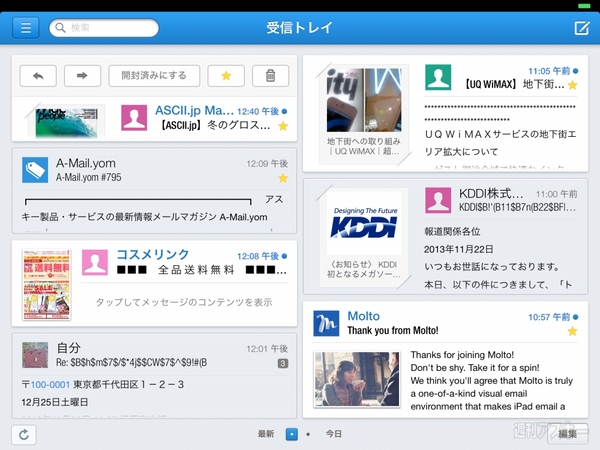Select date text 2013年11月22日
This screenshot has height=450, width=600.
coord(458,249)
